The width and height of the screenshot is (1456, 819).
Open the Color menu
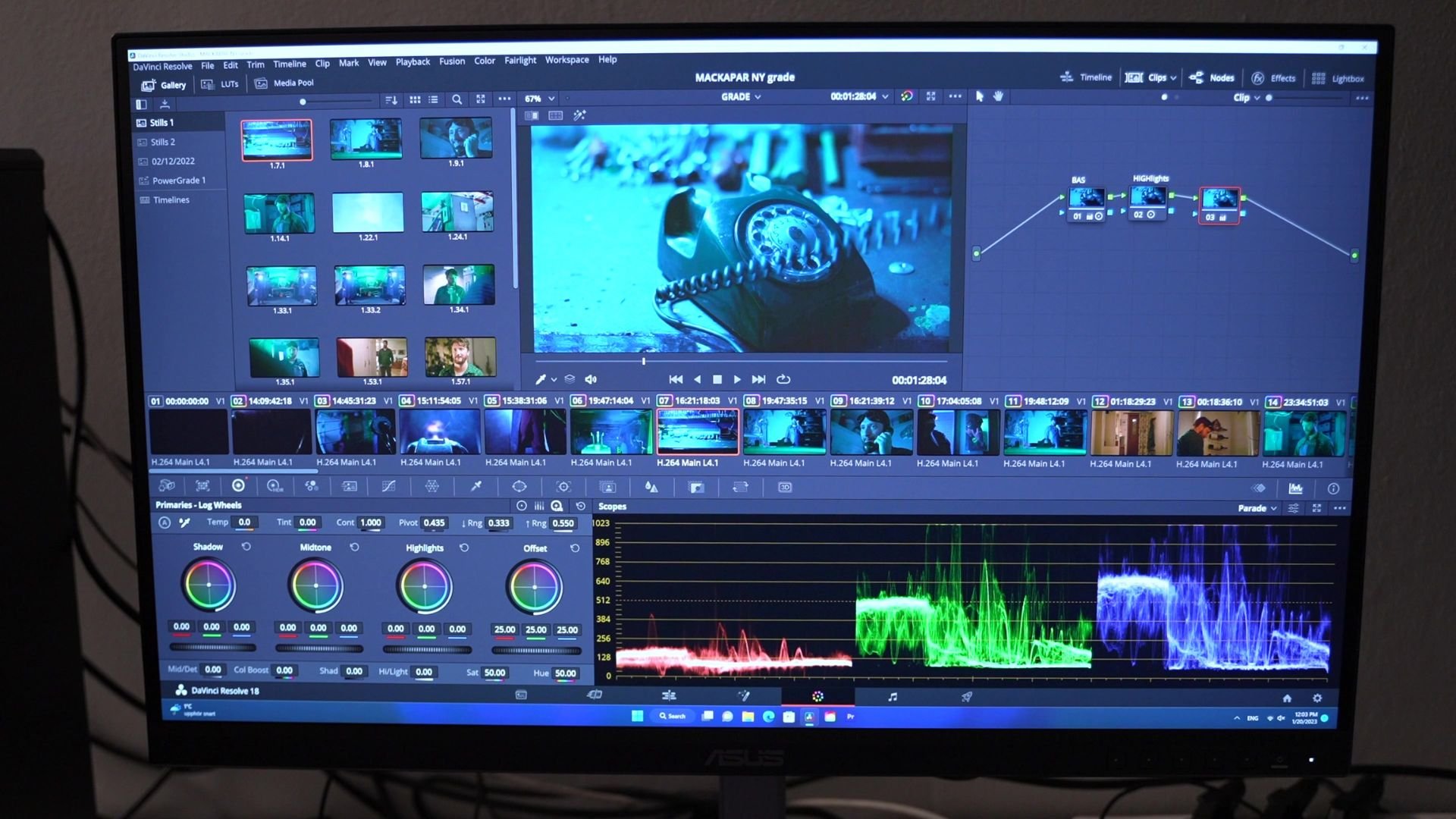[x=484, y=61]
